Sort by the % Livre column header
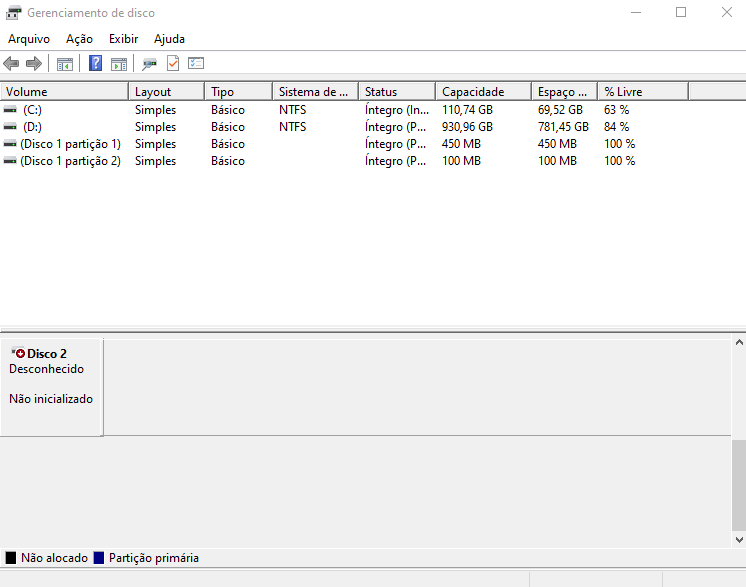The width and height of the screenshot is (746, 587). (643, 91)
